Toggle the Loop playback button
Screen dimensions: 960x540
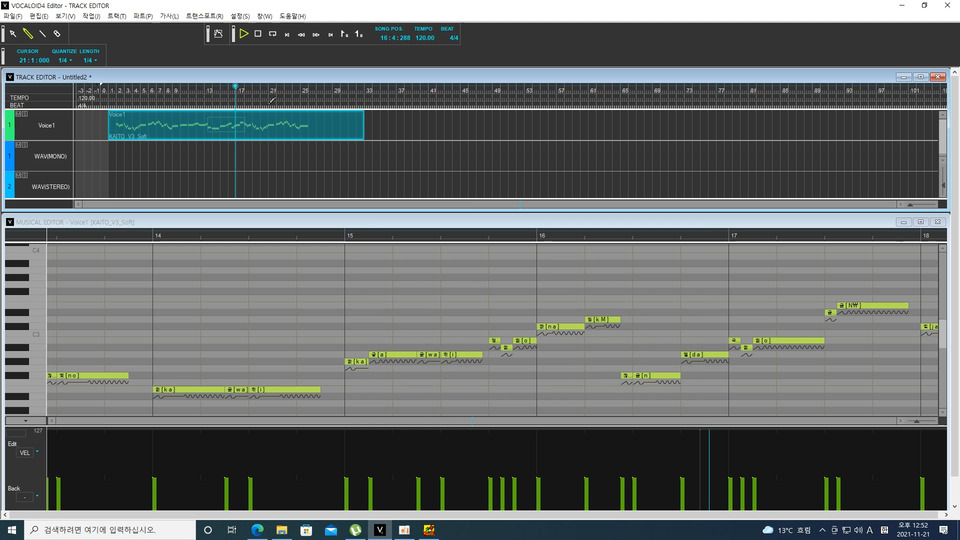pyautogui.click(x=272, y=34)
